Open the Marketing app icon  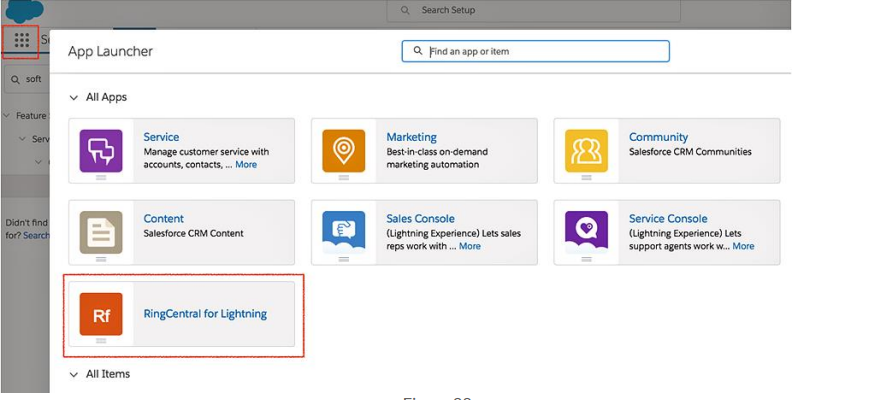tap(343, 150)
